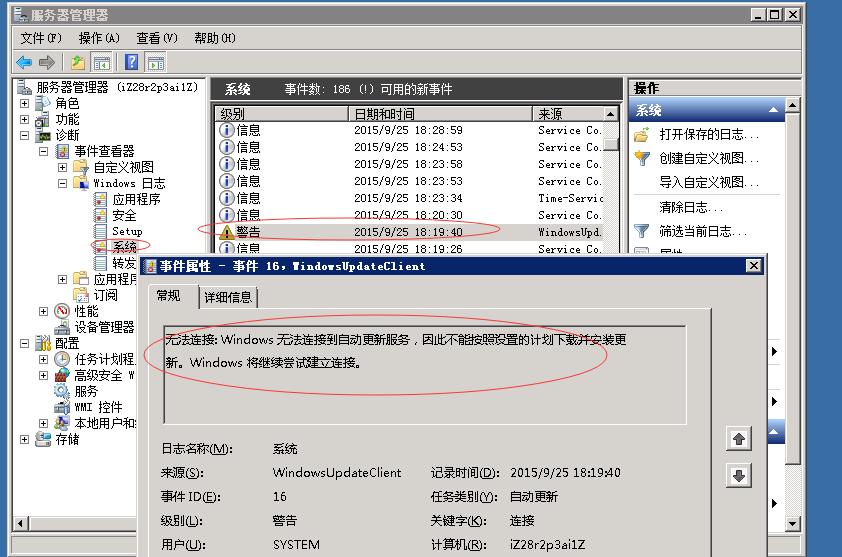Go to previous event with up arrow
This screenshot has width=842, height=557.
coord(739,439)
